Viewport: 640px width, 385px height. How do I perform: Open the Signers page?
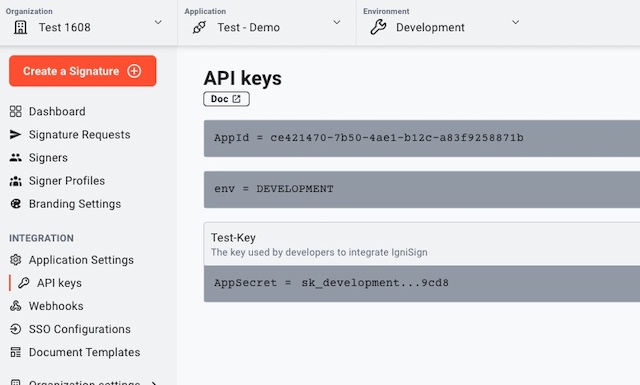(x=48, y=158)
